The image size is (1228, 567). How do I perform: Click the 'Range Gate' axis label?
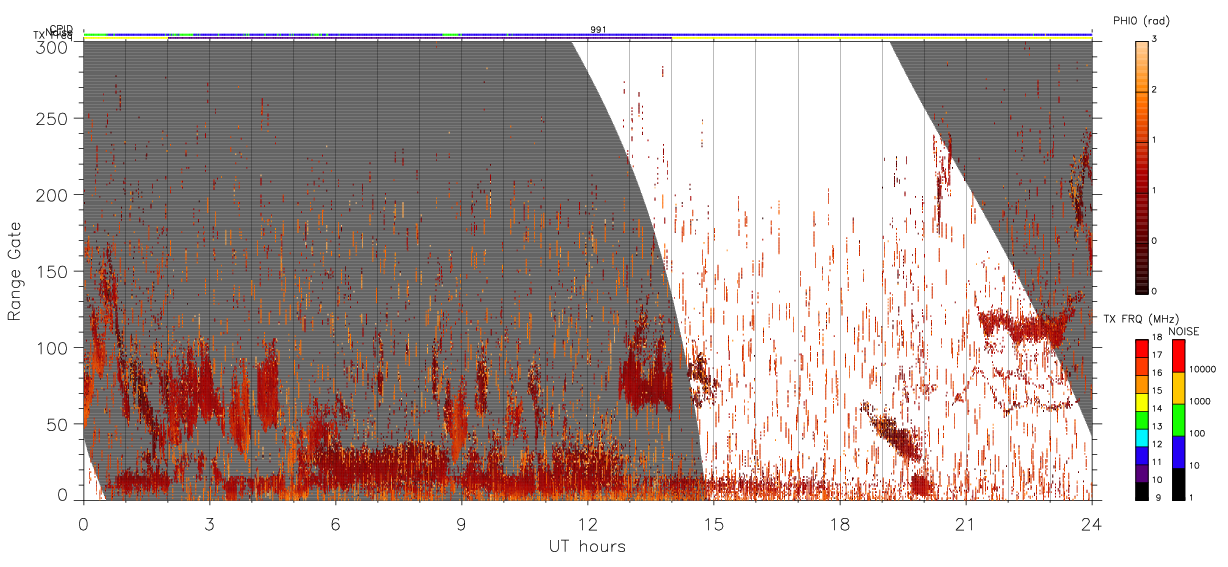coord(15,273)
